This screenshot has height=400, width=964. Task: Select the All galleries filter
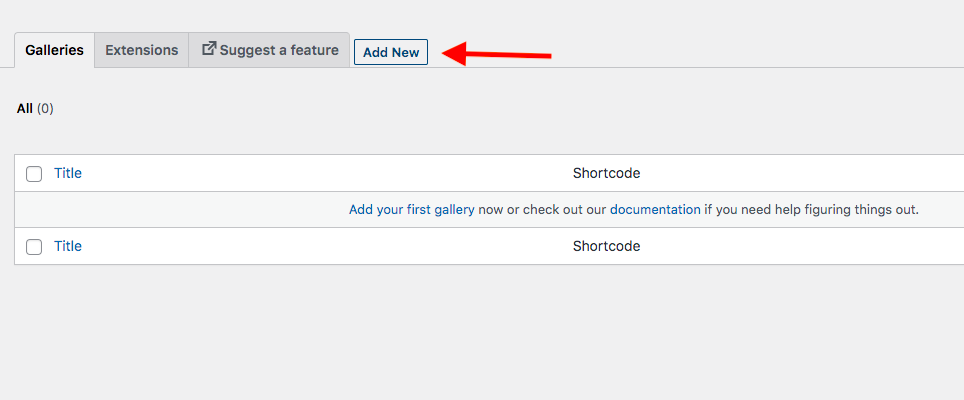(x=25, y=109)
